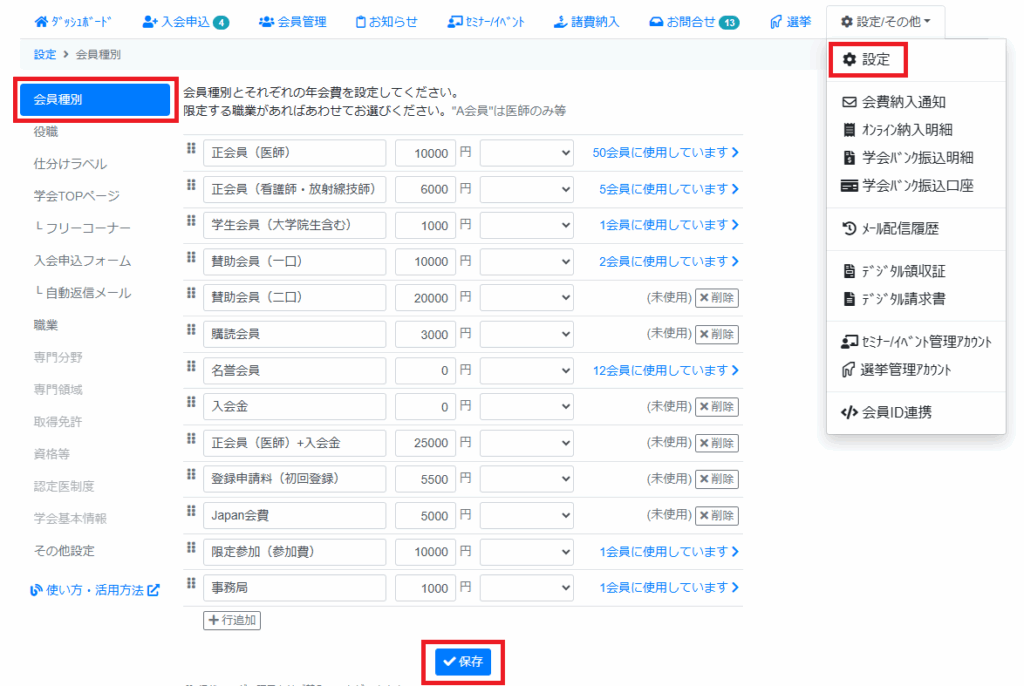1024x686 pixels.
Task: Select 入会申込フォーム in the sidebar
Action: [82, 261]
